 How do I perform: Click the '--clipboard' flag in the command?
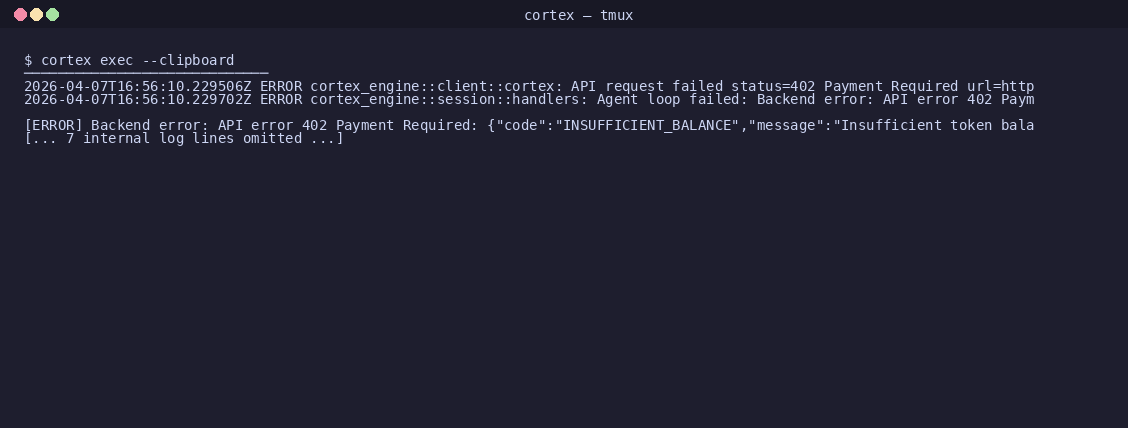(188, 60)
